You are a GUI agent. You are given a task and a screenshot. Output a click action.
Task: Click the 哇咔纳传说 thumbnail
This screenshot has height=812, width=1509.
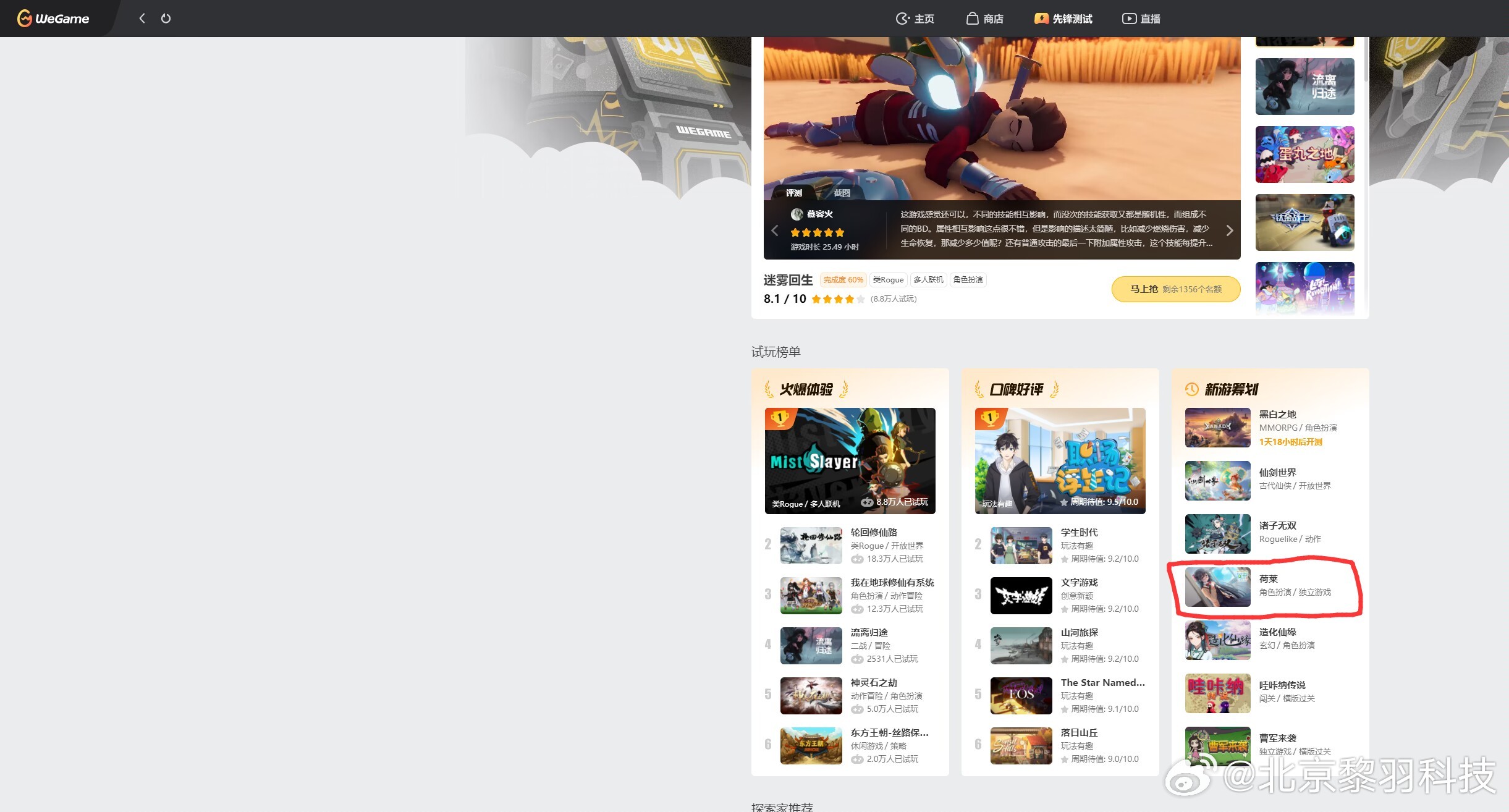pyautogui.click(x=1217, y=693)
